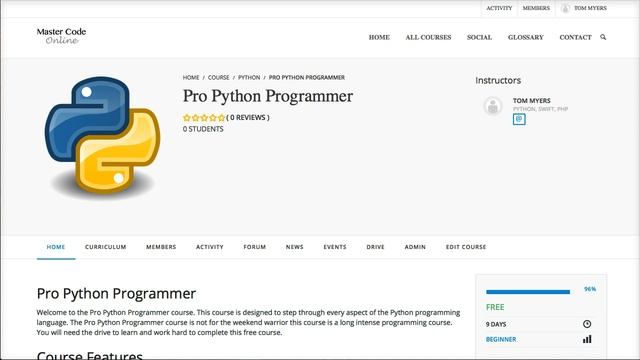The height and width of the screenshot is (360, 640).
Task: Click the course progress bar
Action: point(528,292)
